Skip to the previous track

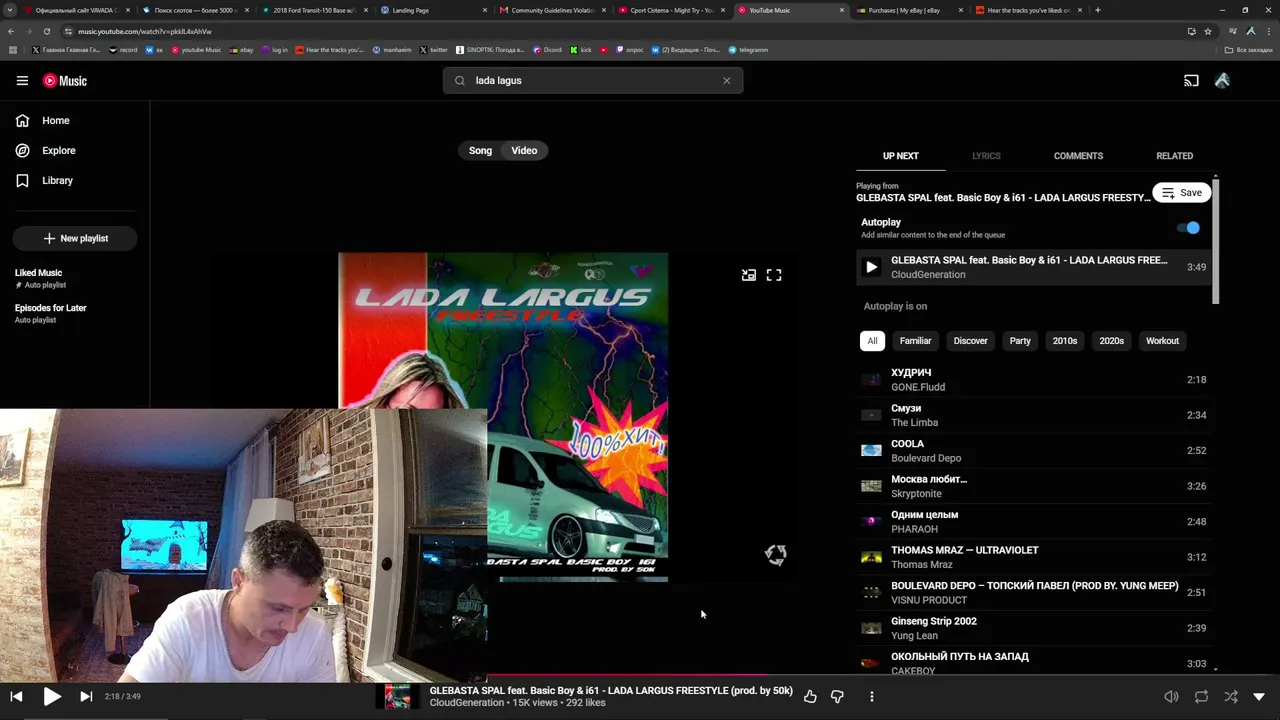pyautogui.click(x=16, y=696)
